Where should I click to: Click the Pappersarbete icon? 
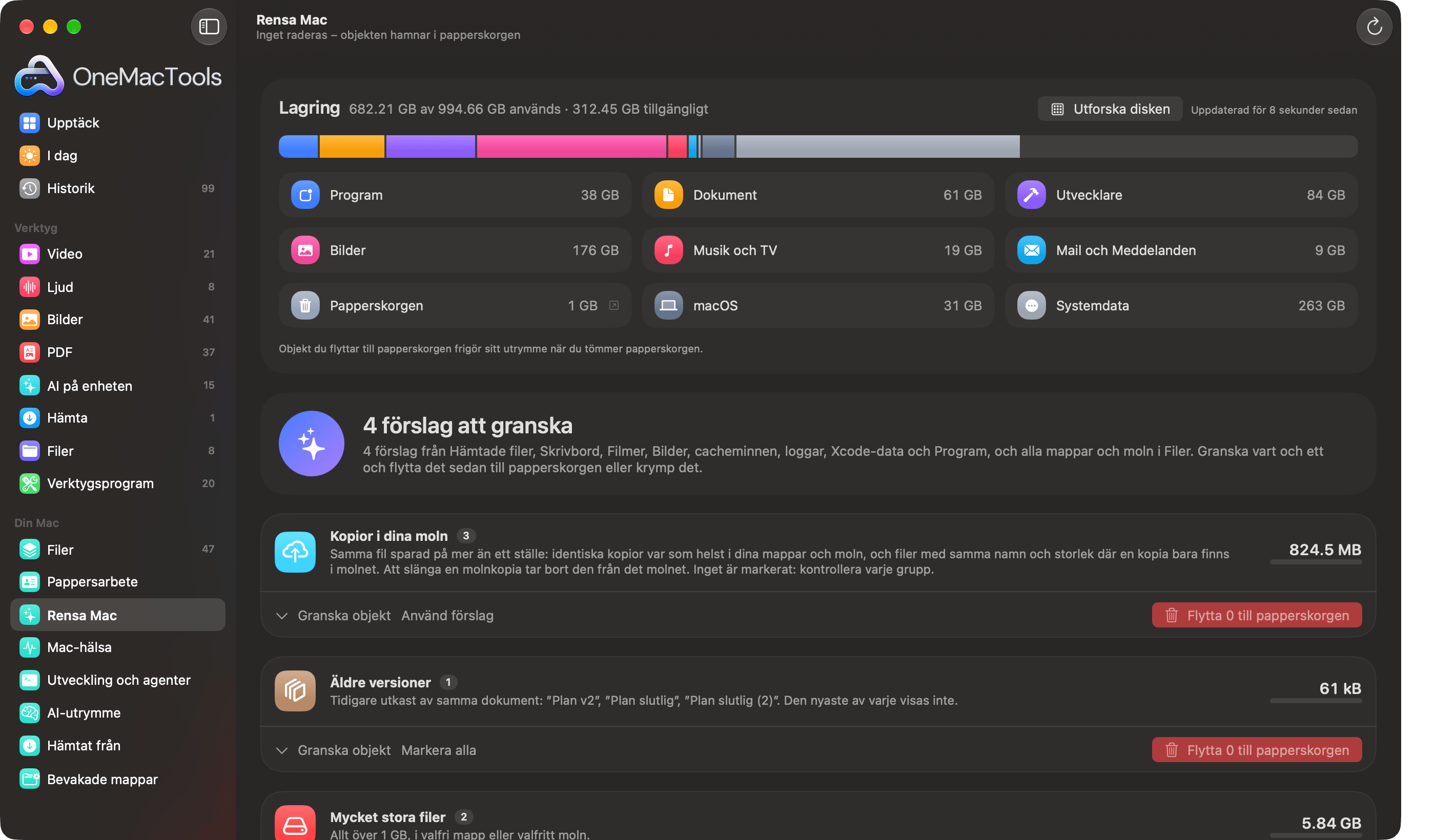(30, 582)
